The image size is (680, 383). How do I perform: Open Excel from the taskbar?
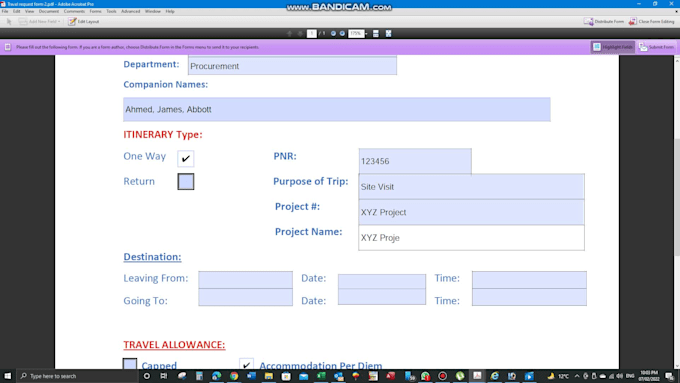pyautogui.click(x=321, y=376)
